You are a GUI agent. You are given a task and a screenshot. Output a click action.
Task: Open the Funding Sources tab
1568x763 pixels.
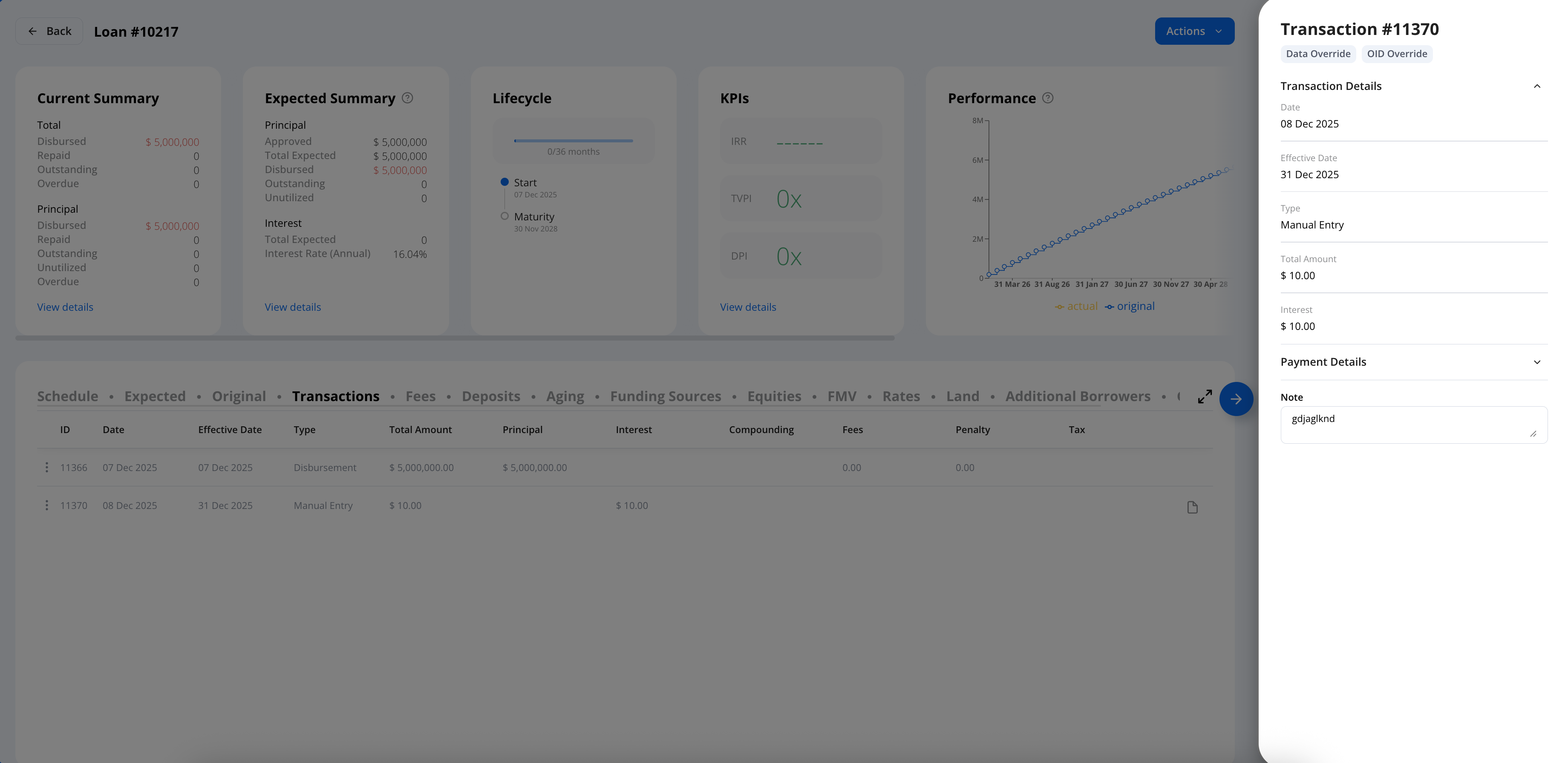coord(665,396)
